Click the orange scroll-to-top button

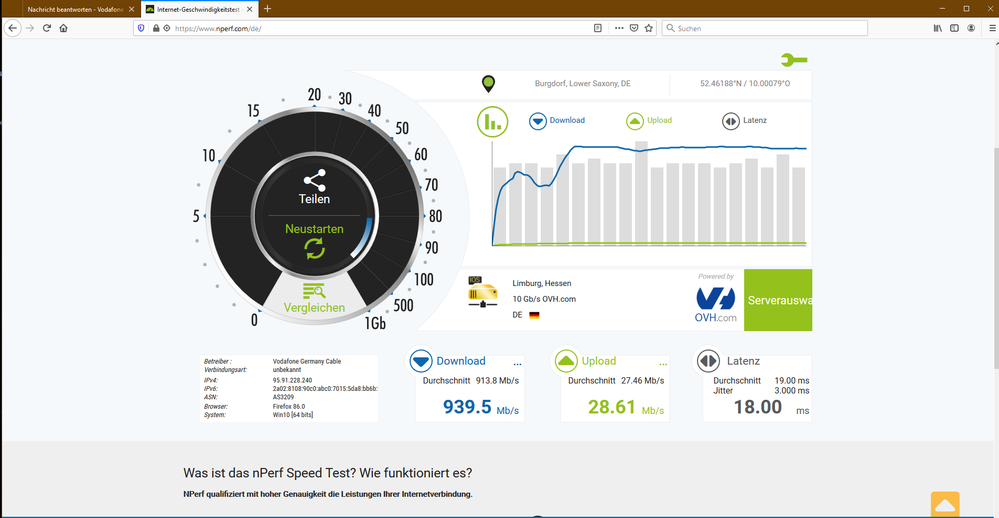(x=945, y=504)
